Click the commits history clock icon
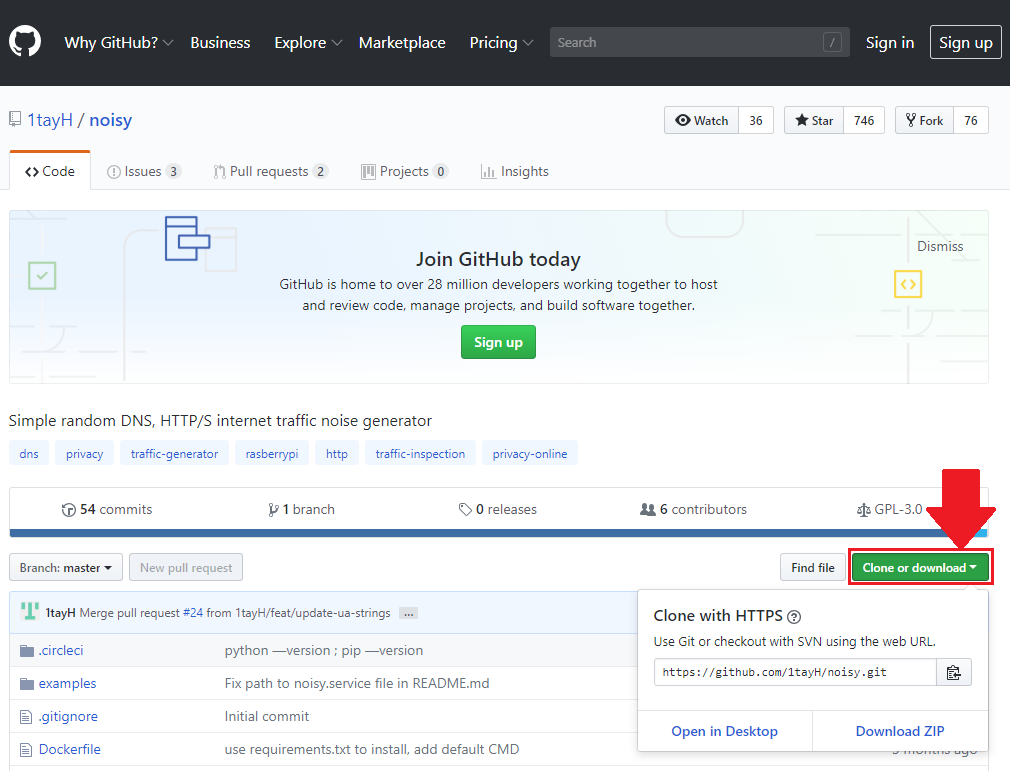This screenshot has width=1010, height=771. (68, 509)
